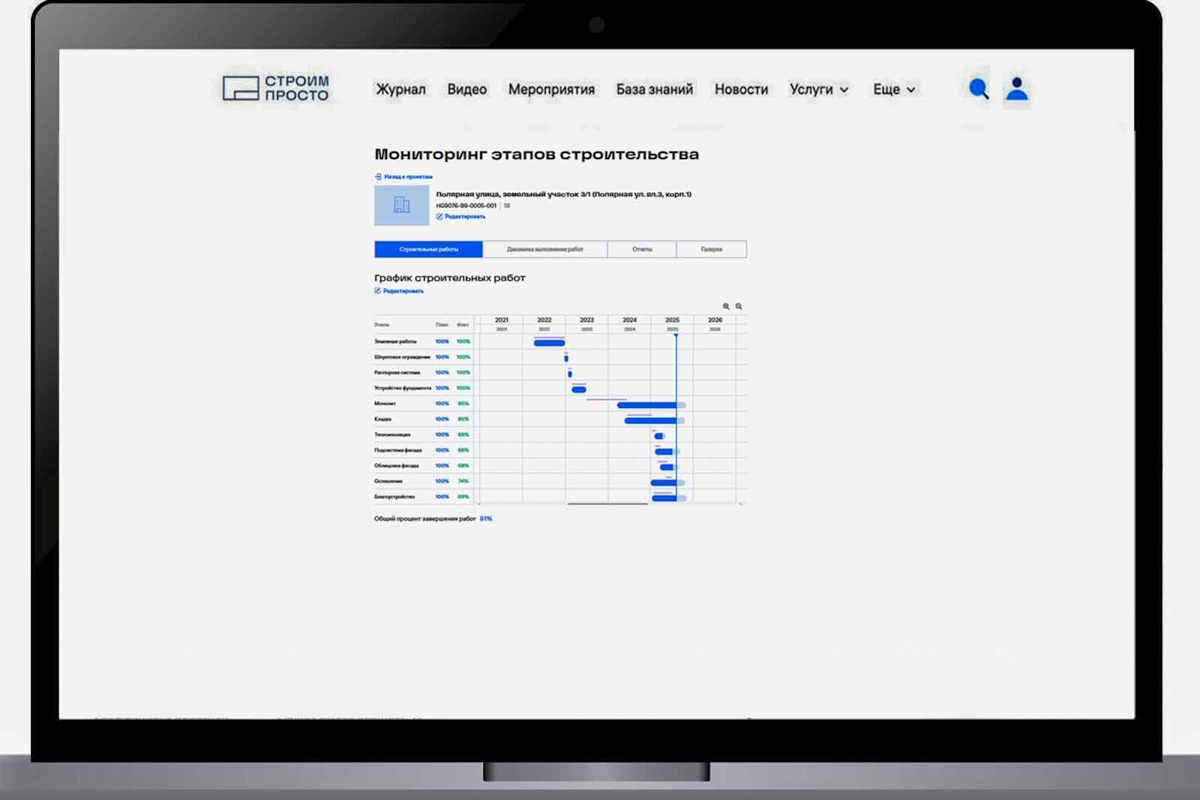Click the 2021 year column header
Screen dimensions: 1200x800
click(502, 320)
